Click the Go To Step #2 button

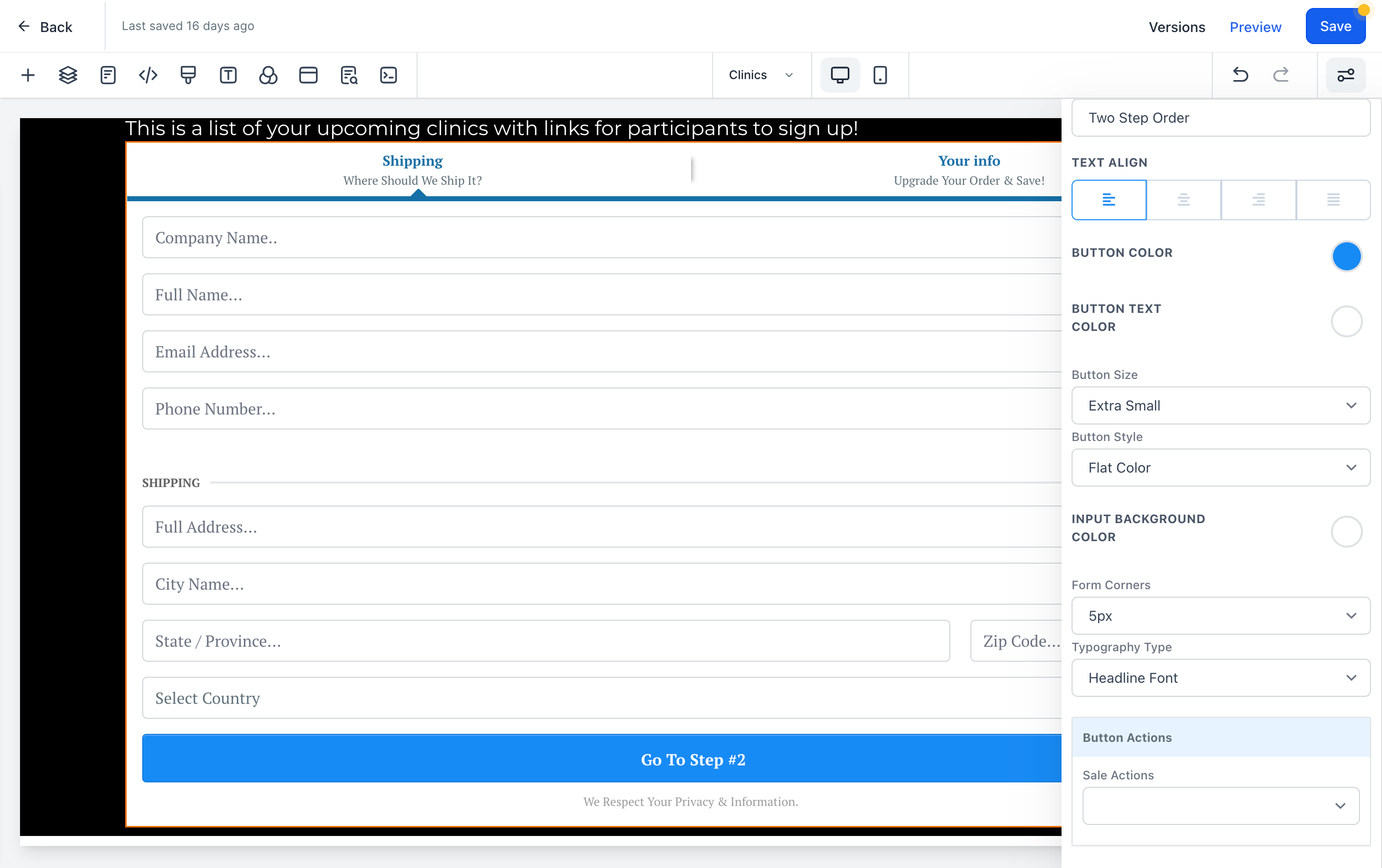click(601, 758)
